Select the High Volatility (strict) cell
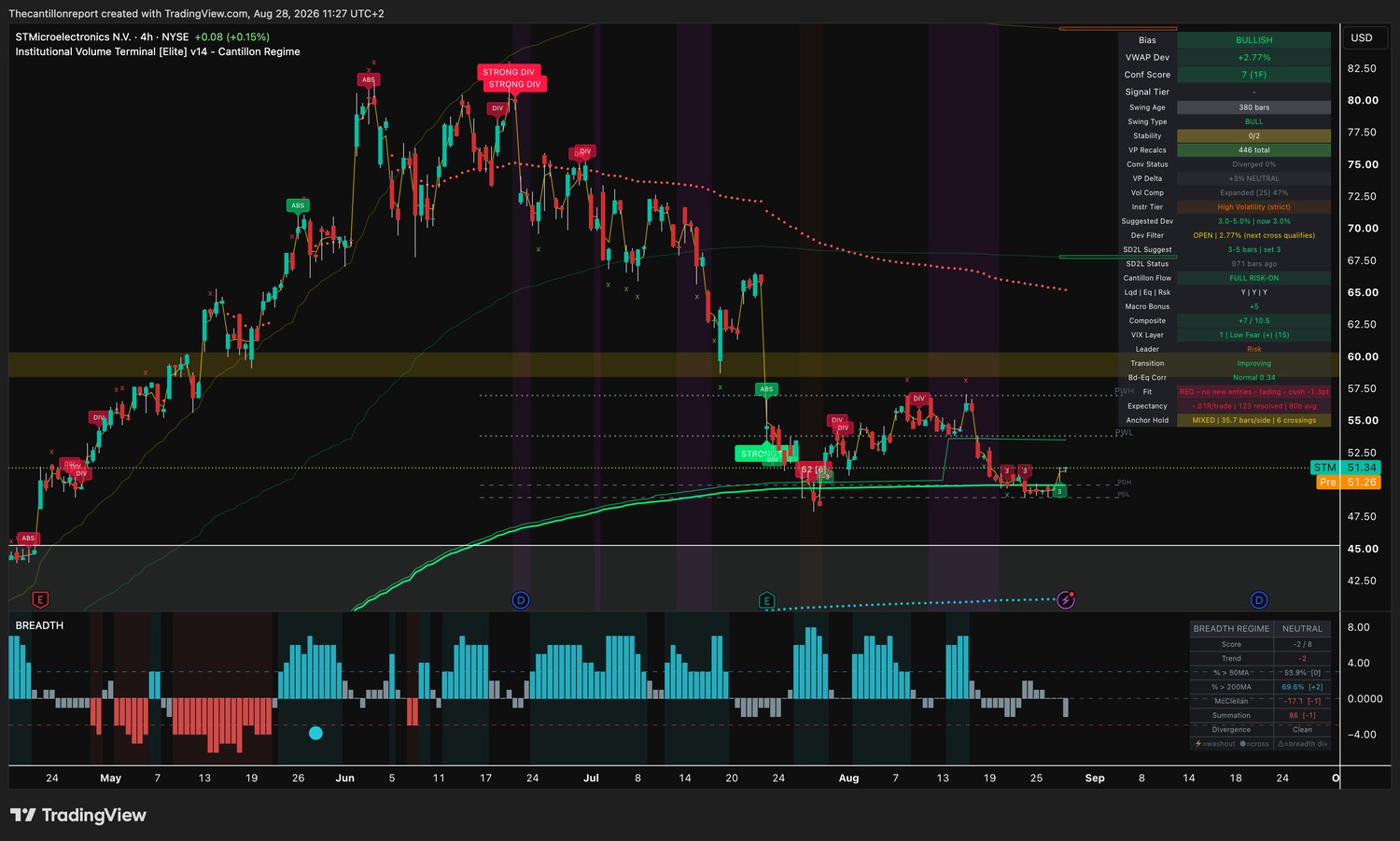Image resolution: width=1400 pixels, height=841 pixels. pos(1253,207)
